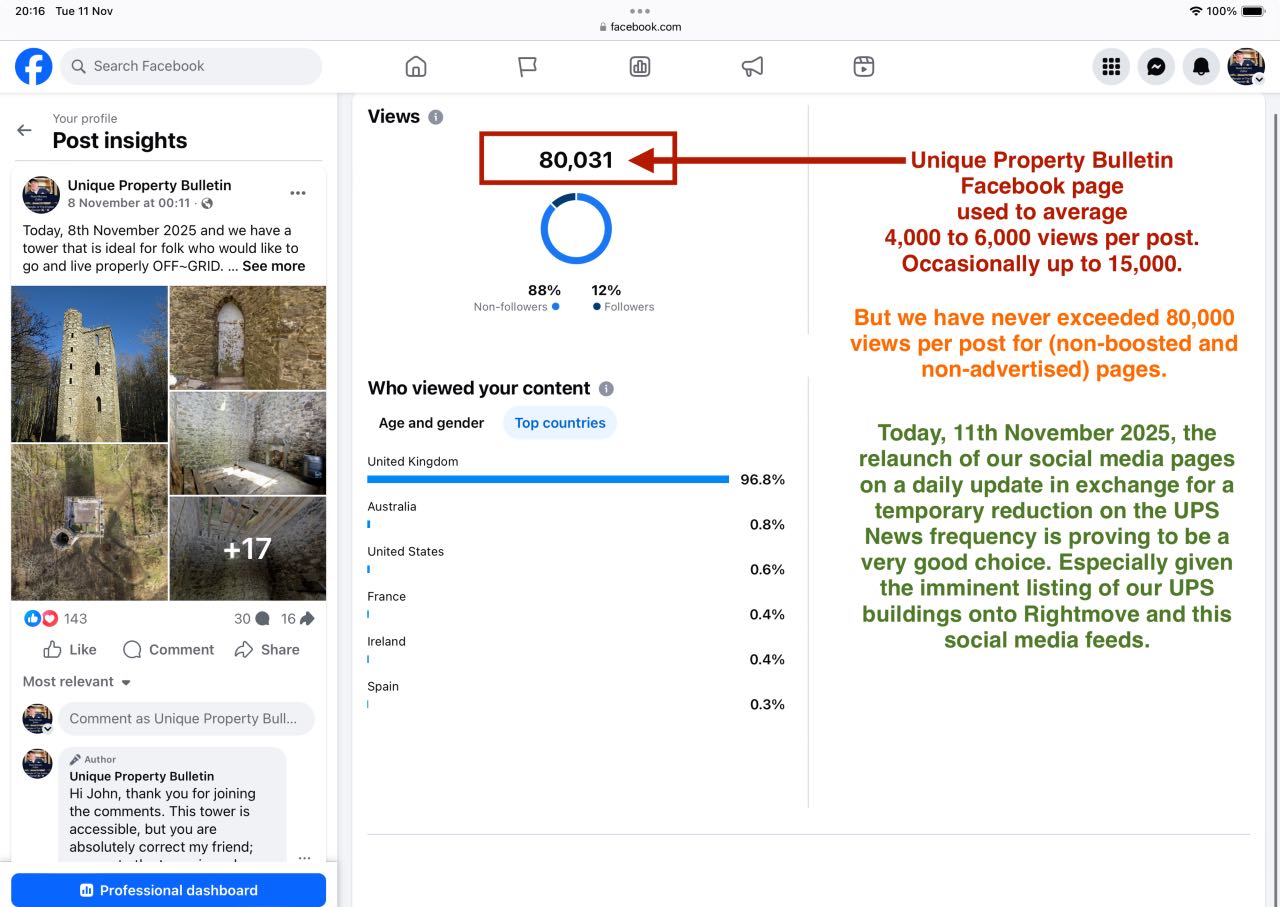The height and width of the screenshot is (907, 1280).
Task: Like the tower post
Action: pyautogui.click(x=70, y=650)
